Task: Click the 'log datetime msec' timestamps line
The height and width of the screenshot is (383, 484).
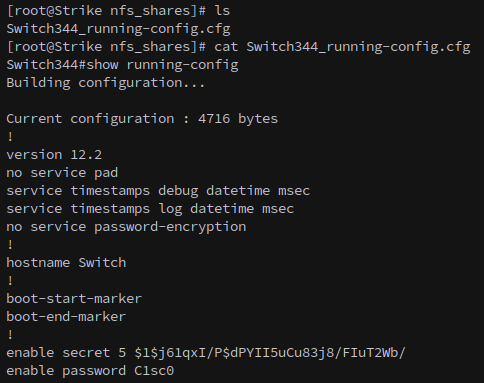Action: tap(150, 209)
